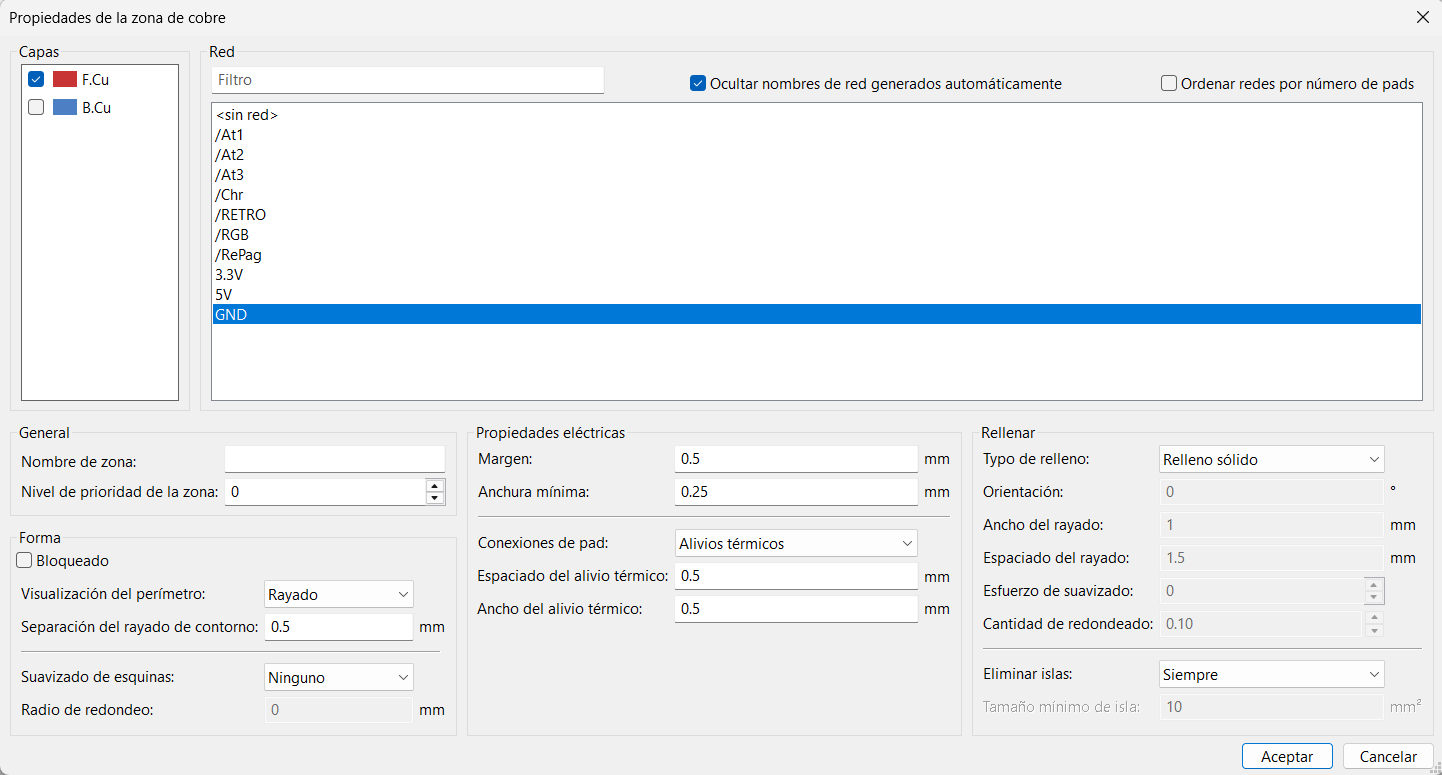Click the Filtro net search field
The height and width of the screenshot is (775, 1442).
click(407, 80)
